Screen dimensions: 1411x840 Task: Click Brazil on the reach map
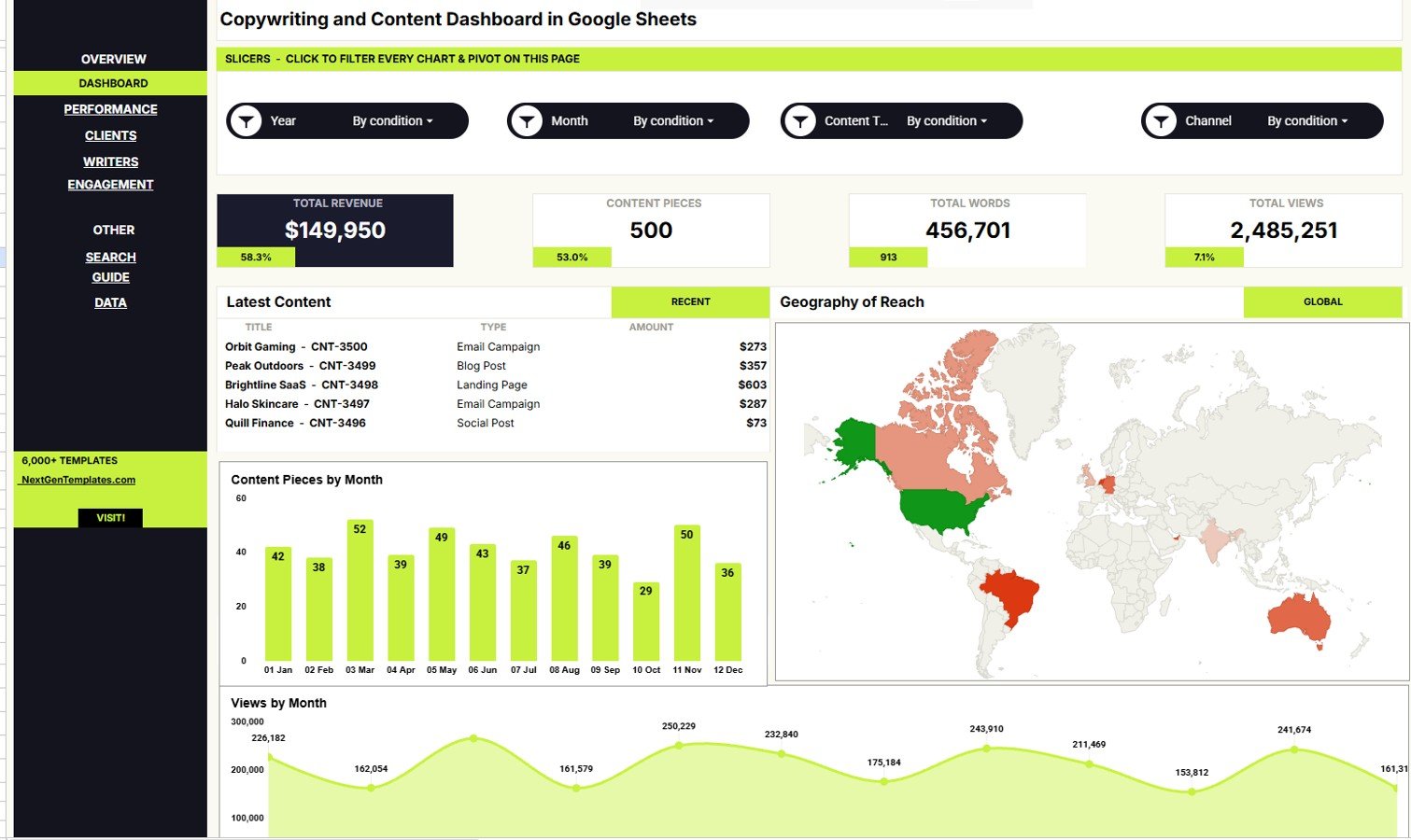pyautogui.click(x=1011, y=595)
